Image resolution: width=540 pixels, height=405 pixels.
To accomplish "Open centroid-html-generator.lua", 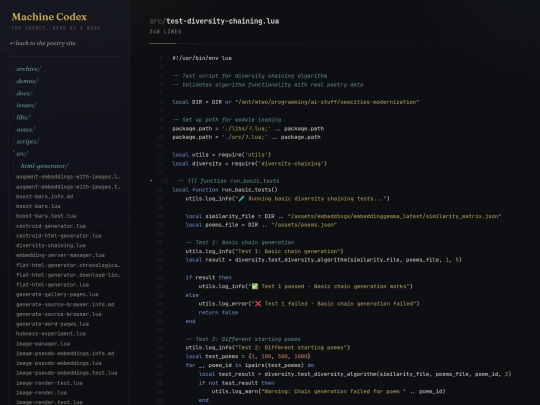I will tap(59, 236).
